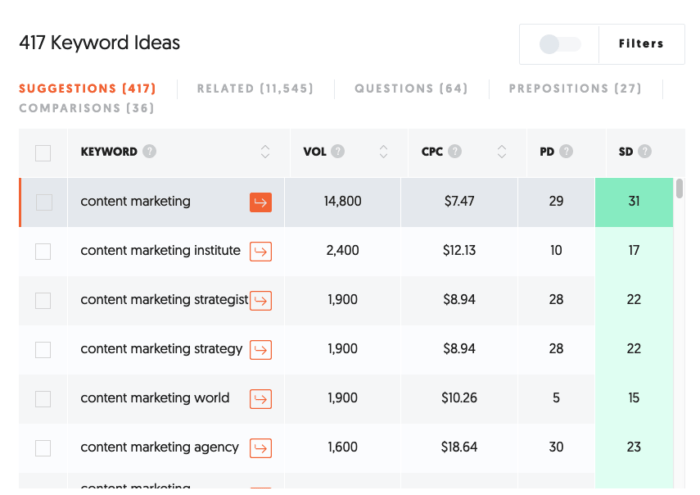Click the SD value 31 cell

click(634, 202)
